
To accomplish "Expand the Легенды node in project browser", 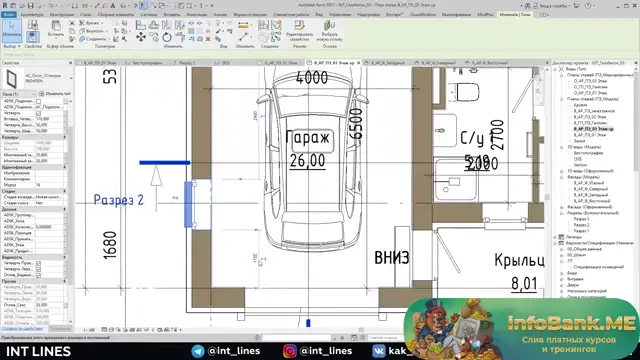I will (x=556, y=237).
